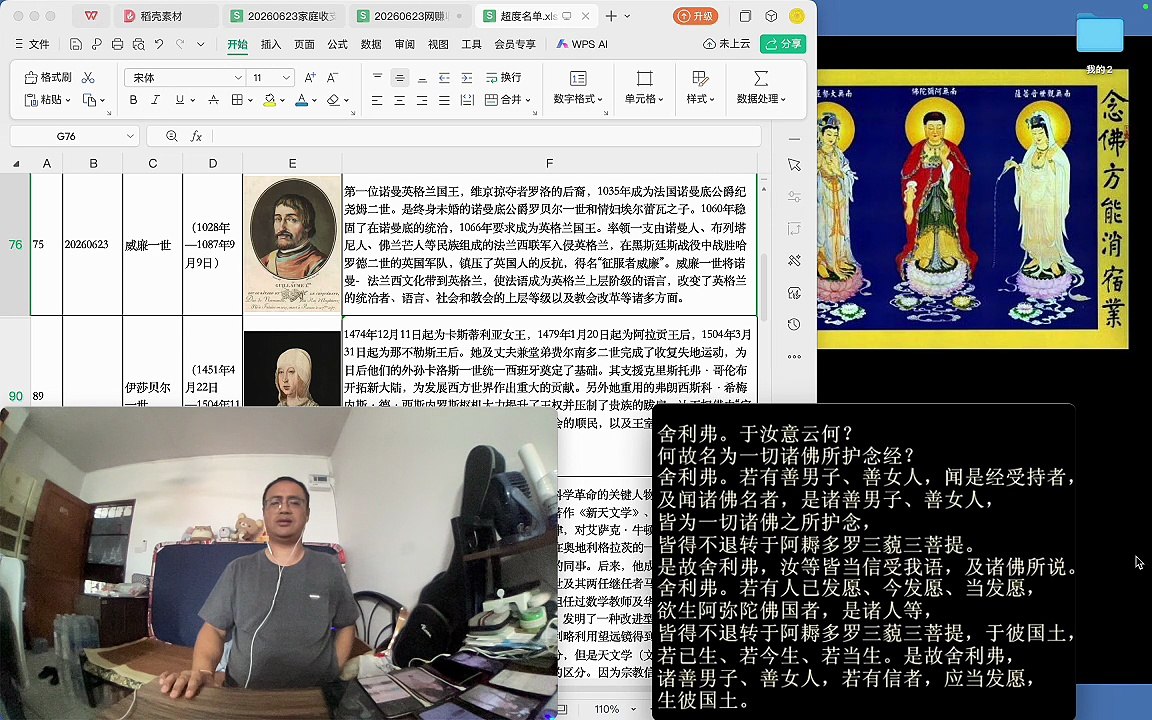
Task: Toggle underline formatting
Action: pos(179,100)
